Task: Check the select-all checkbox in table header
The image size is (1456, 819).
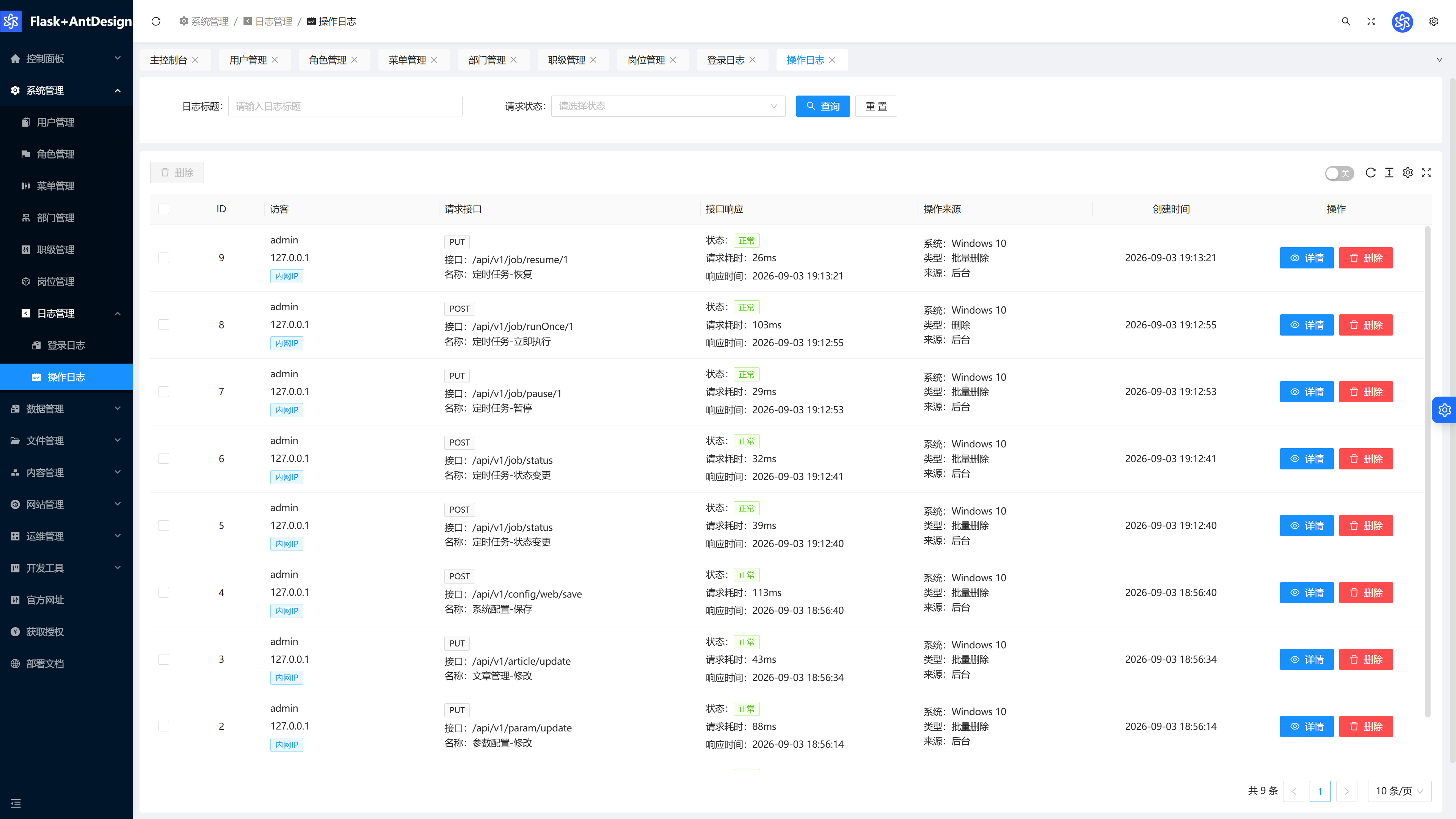Action: coord(164,209)
